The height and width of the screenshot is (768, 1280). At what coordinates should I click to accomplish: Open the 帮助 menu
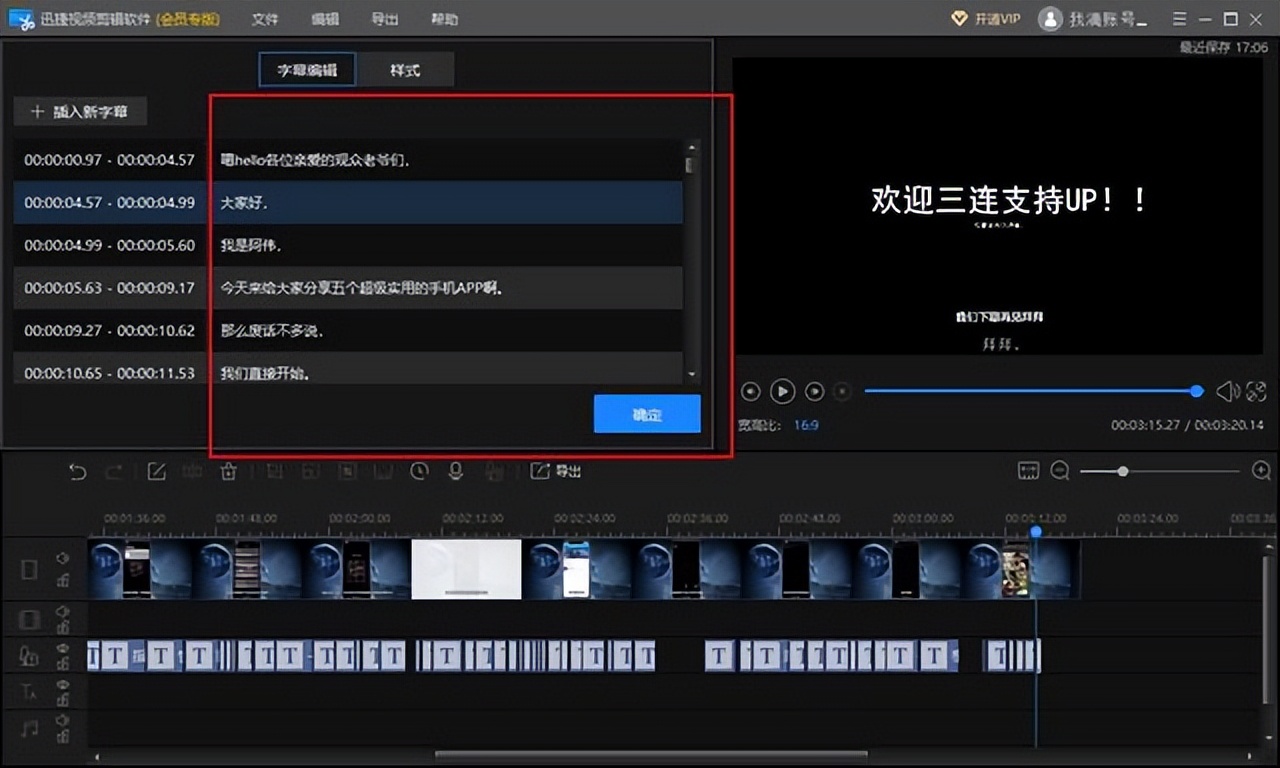[x=443, y=19]
